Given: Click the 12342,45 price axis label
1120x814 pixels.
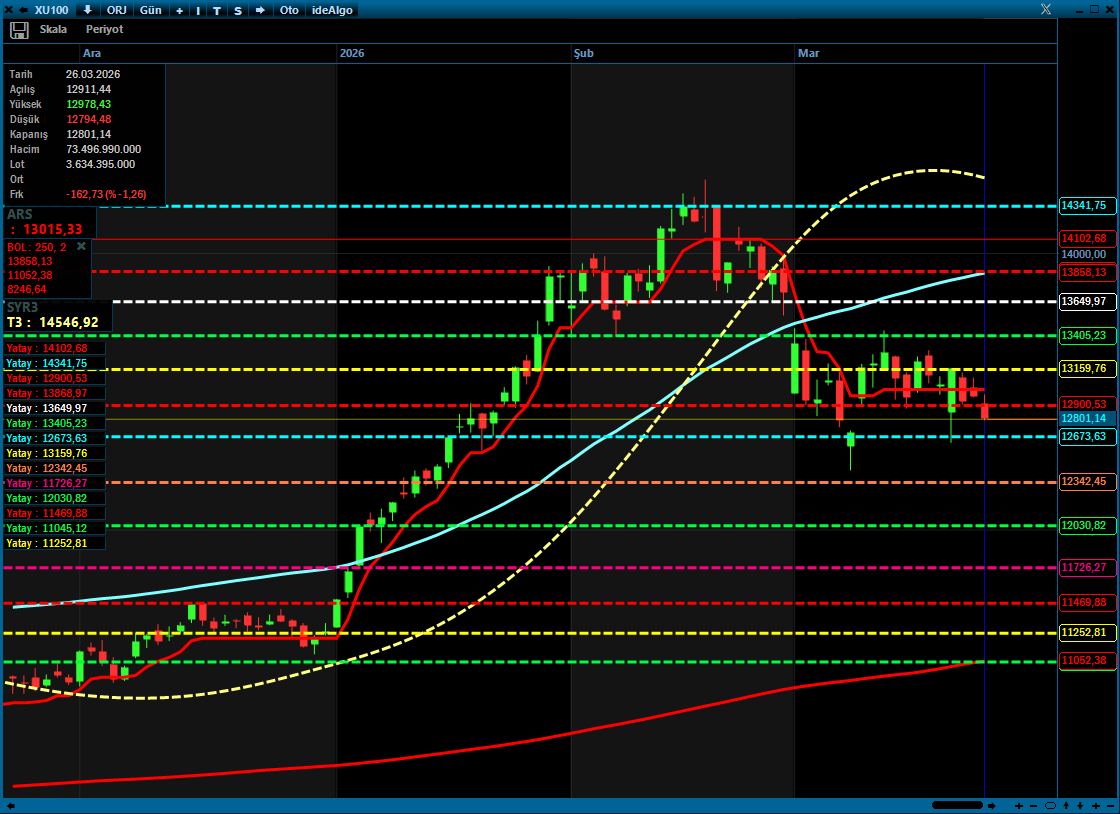Looking at the screenshot, I should (1086, 481).
